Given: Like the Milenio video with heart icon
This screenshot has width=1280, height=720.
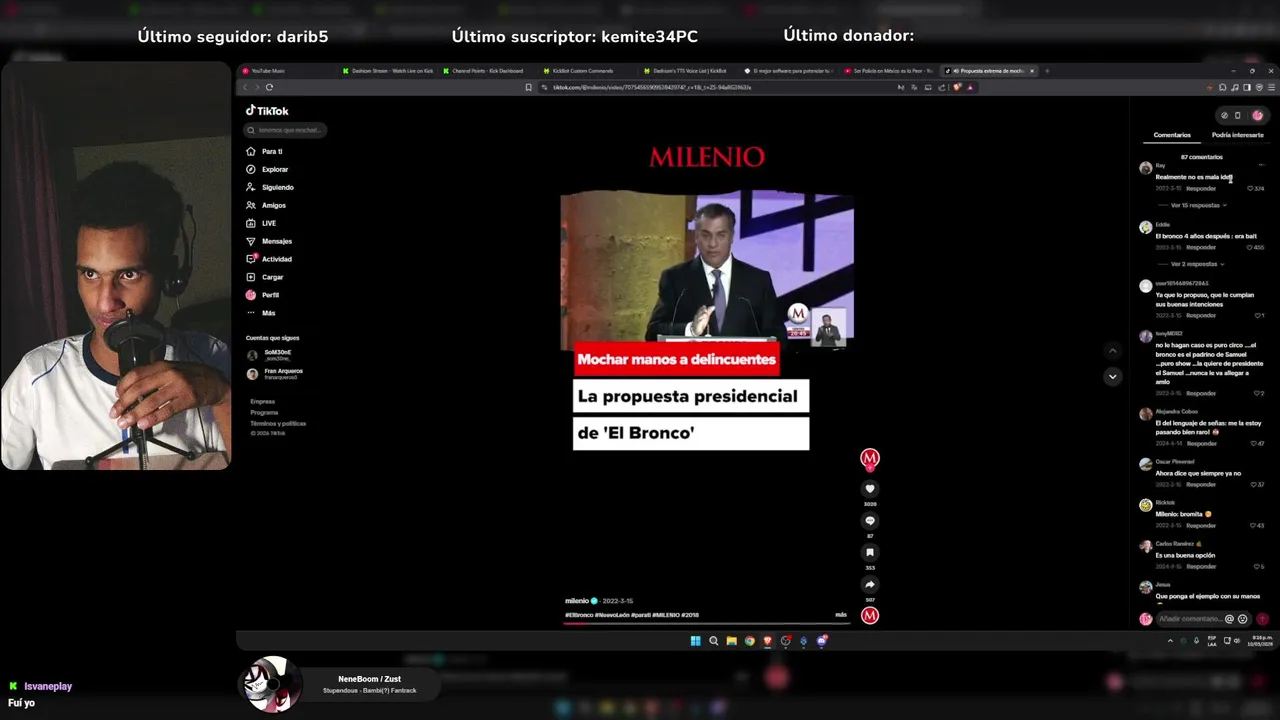Looking at the screenshot, I should point(870,489).
